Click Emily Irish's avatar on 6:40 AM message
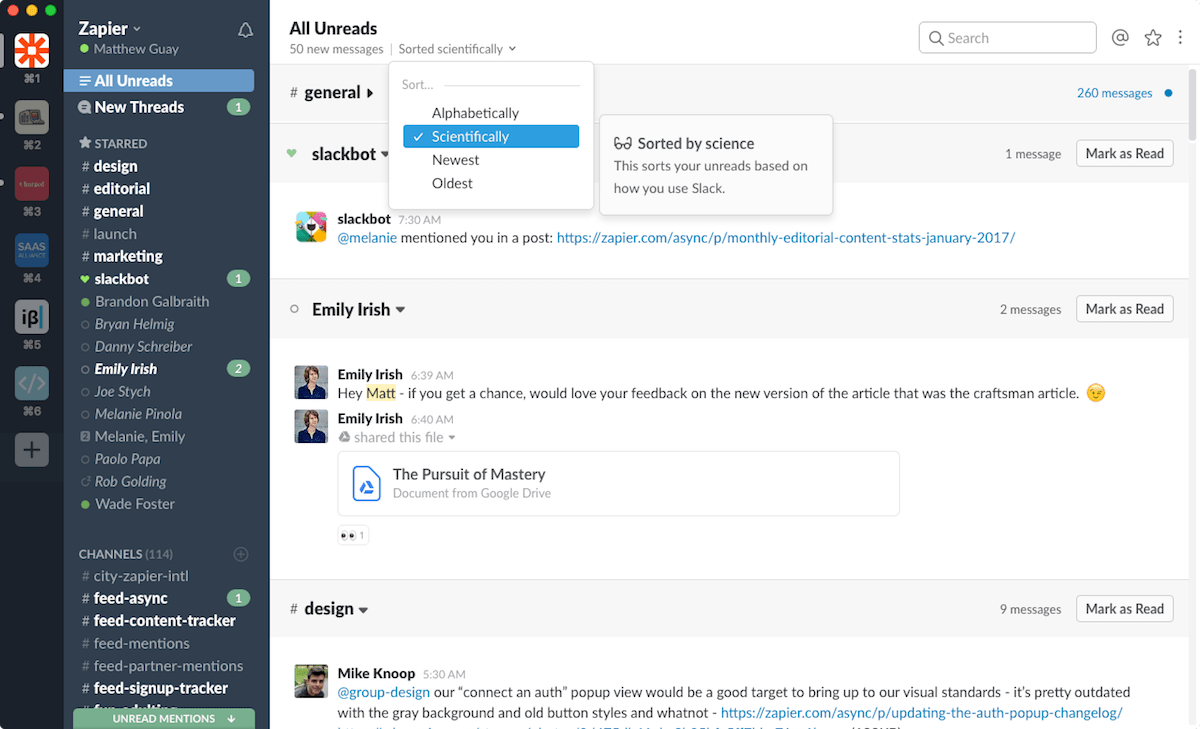1200x729 pixels. [311, 426]
